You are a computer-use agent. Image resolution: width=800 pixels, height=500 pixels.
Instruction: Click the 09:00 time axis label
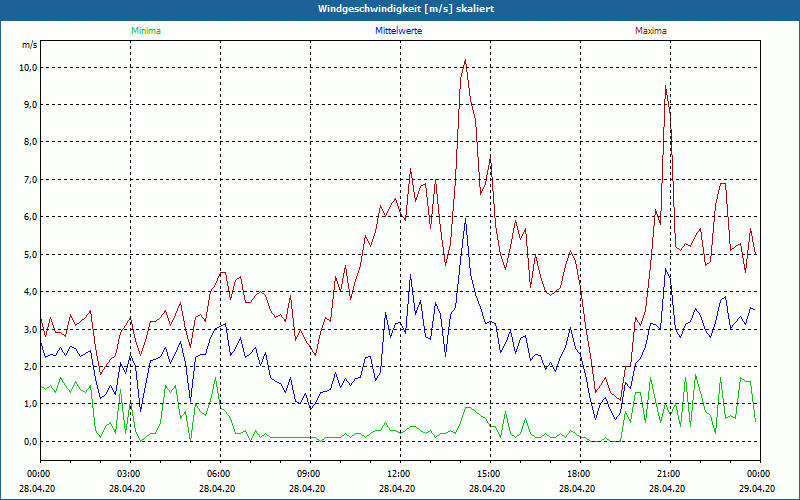click(x=310, y=474)
